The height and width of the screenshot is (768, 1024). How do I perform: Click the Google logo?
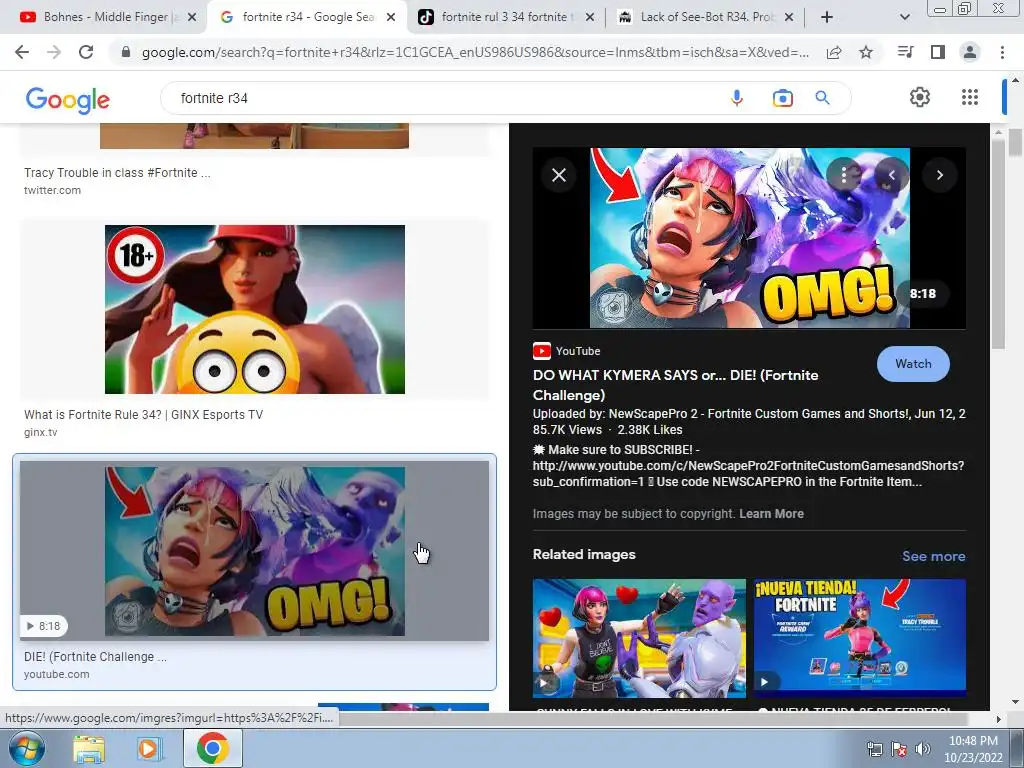coord(68,99)
